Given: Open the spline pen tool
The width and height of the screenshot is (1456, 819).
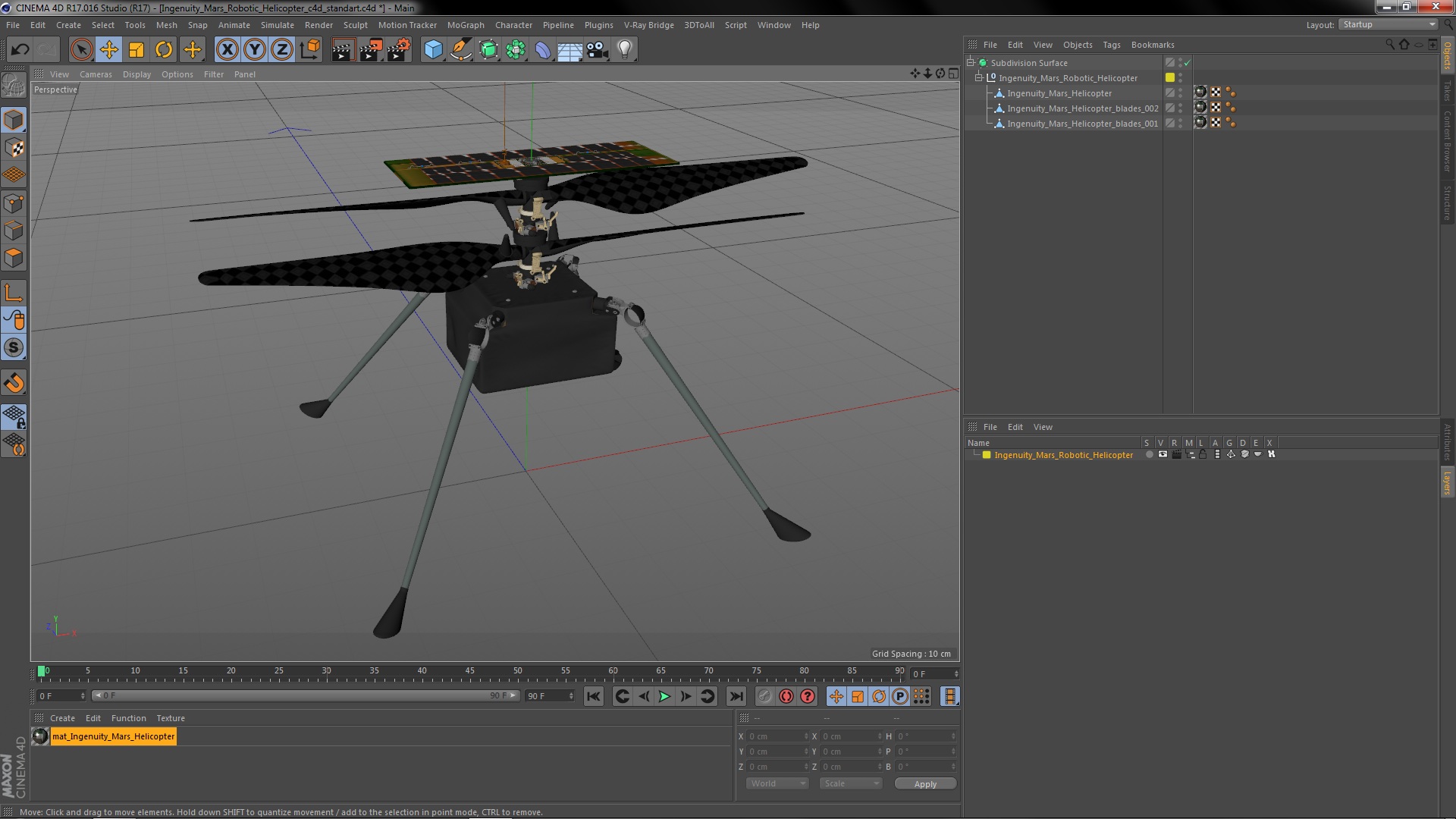Looking at the screenshot, I should [460, 50].
